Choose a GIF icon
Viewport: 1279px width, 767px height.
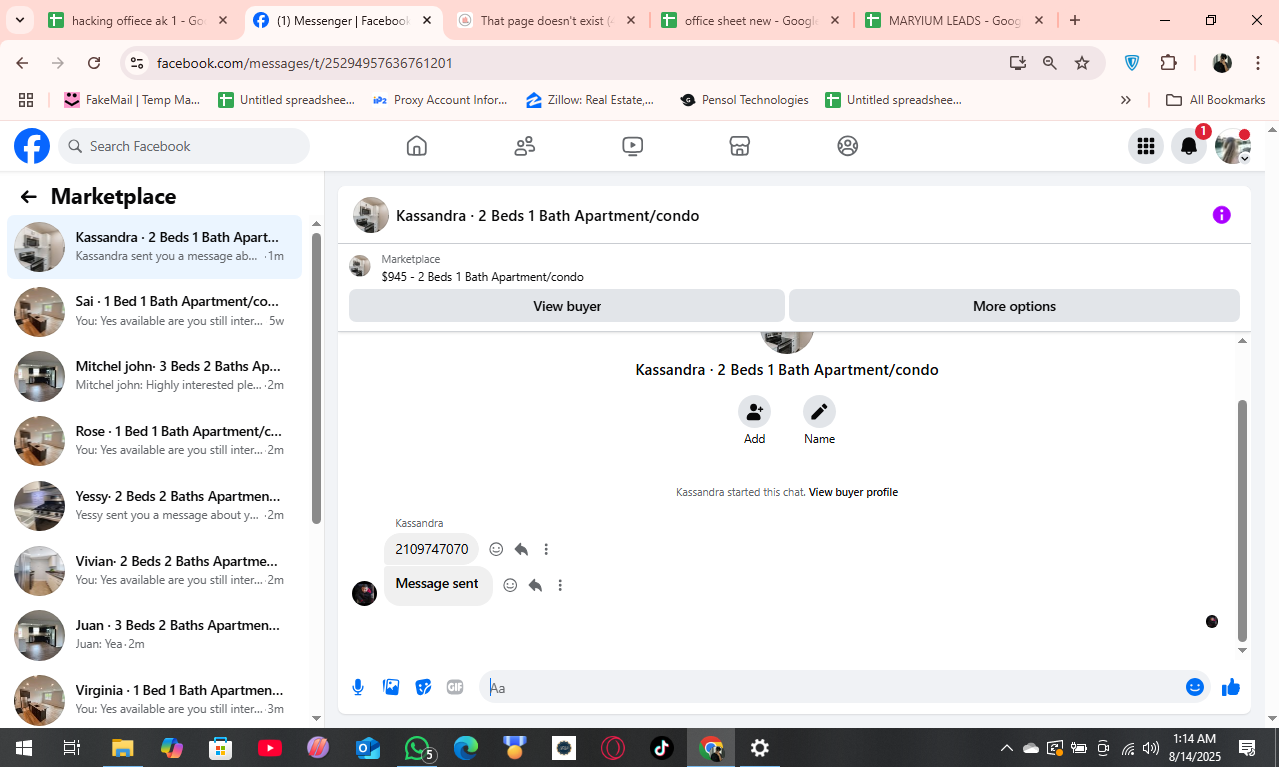[455, 687]
